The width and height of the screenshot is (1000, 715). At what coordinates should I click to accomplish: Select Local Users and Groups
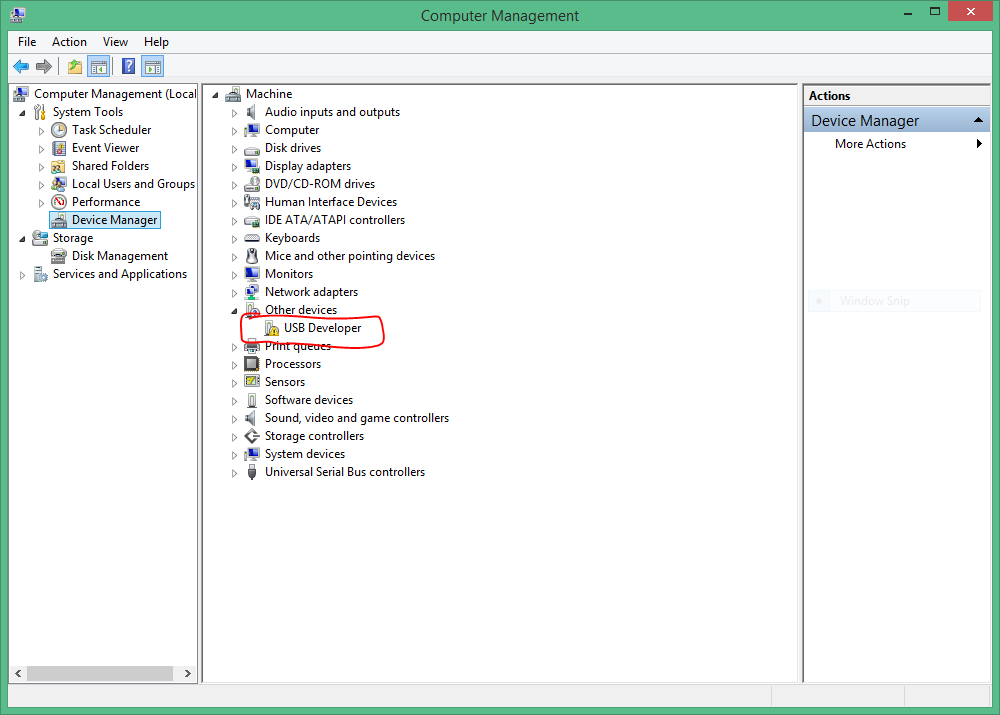pyautogui.click(x=133, y=184)
